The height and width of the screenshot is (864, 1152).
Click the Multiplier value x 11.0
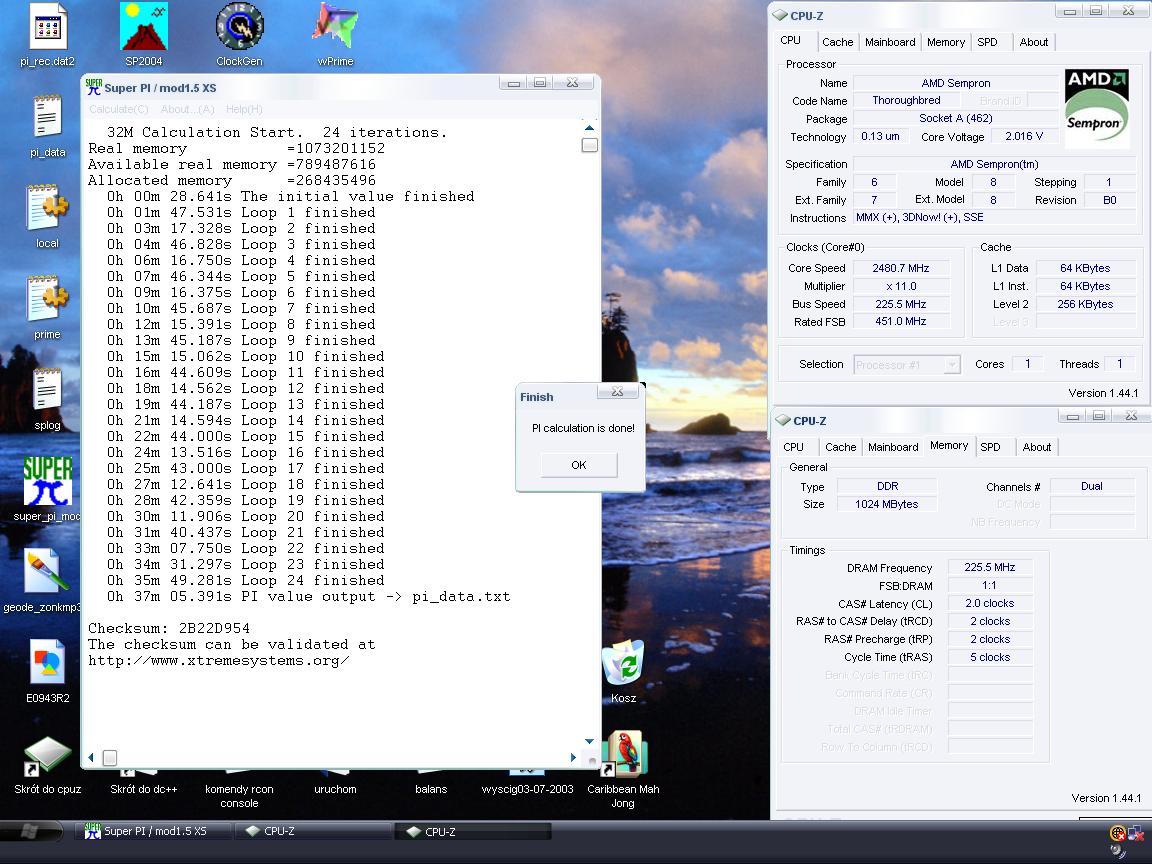click(x=901, y=286)
